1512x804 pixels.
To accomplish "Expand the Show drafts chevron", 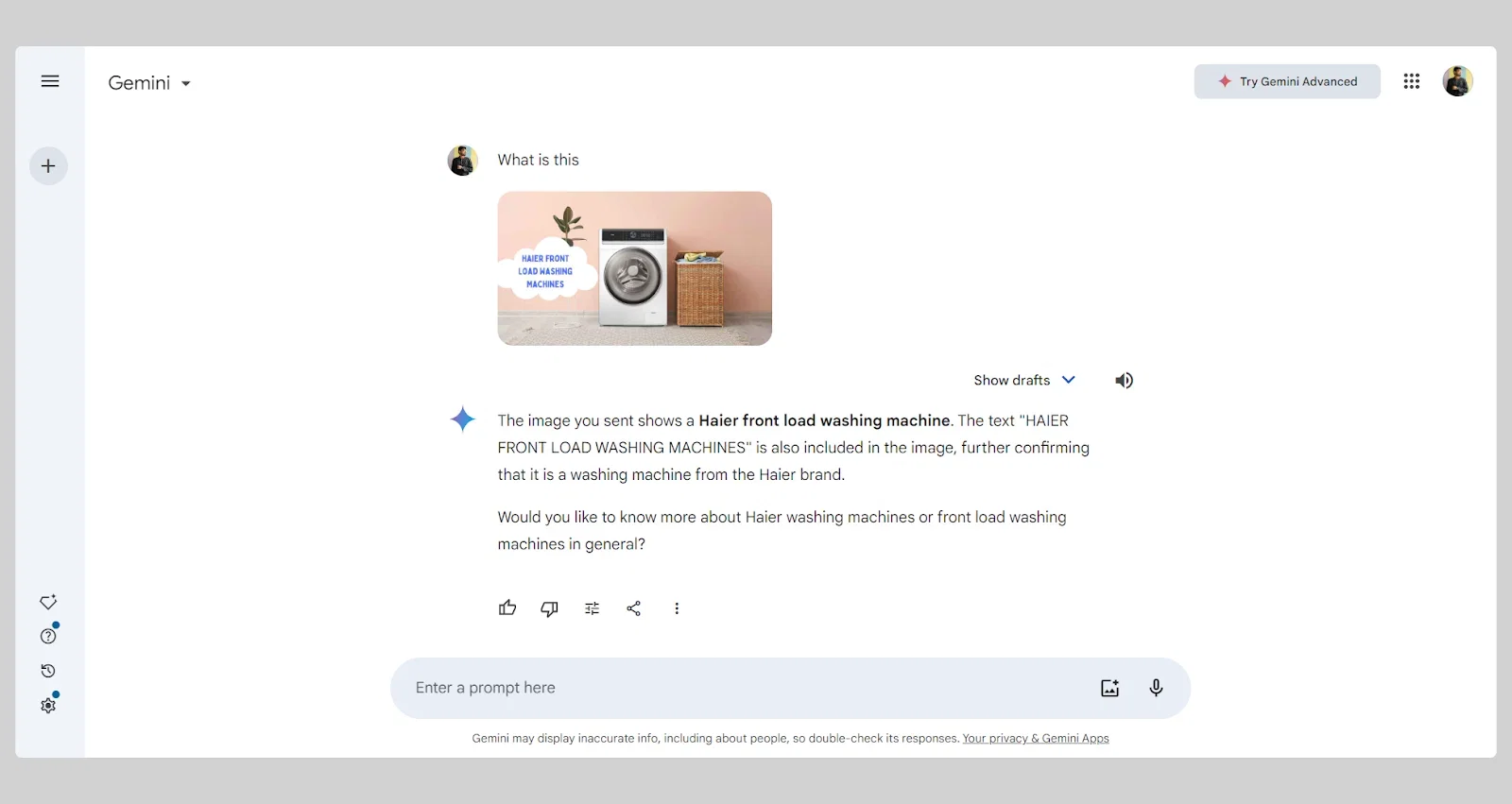I will (x=1069, y=380).
